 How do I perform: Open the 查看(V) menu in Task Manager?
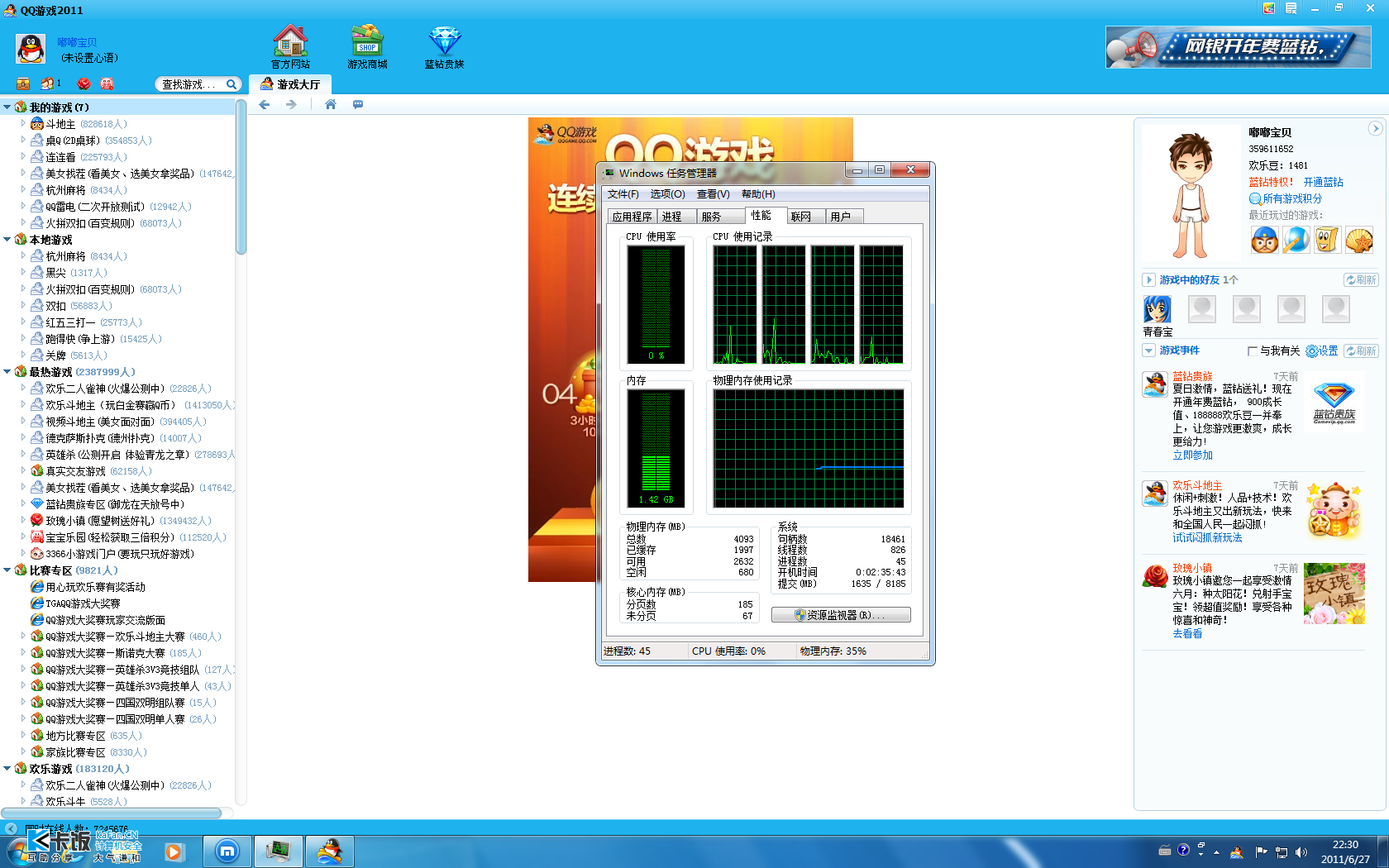pos(713,194)
